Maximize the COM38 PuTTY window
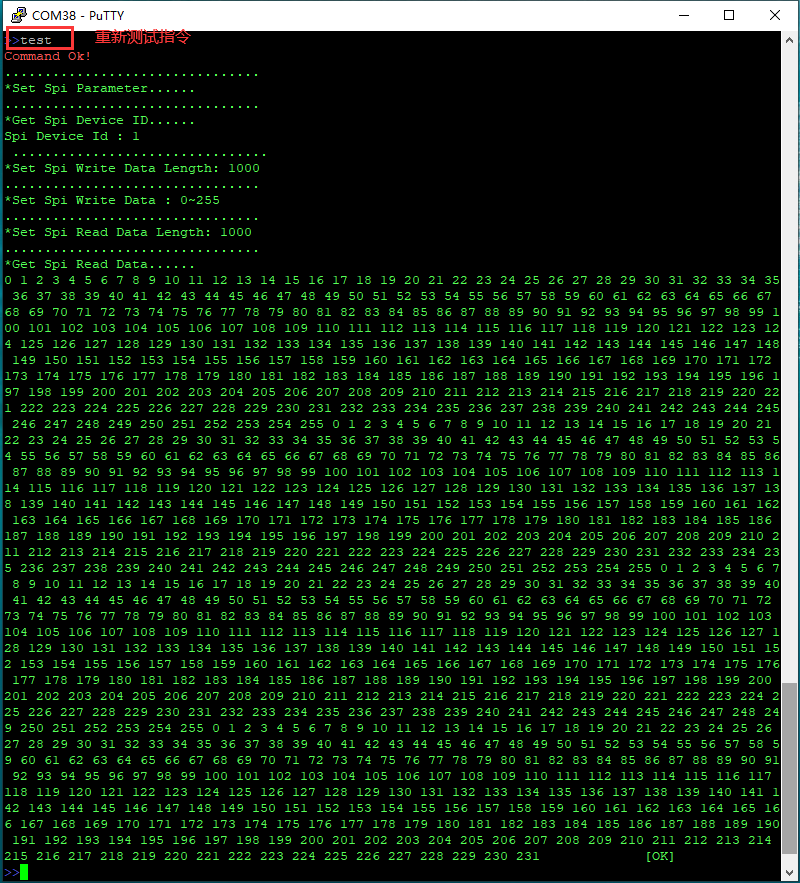Screen dimensions: 800x883 [729, 15]
